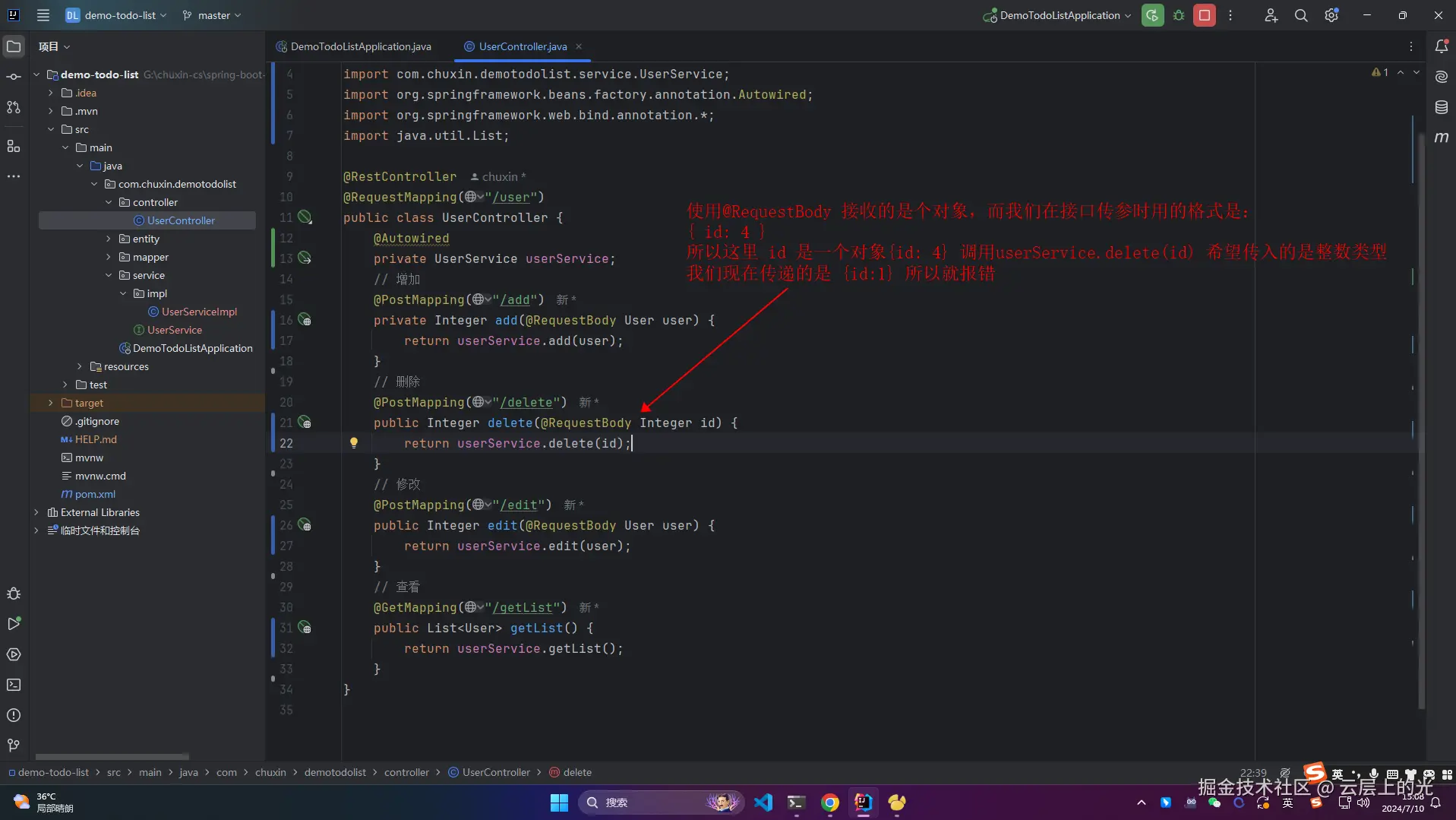Click the request mapping gutter icon on line 21
Viewport: 1456px width, 820px height.
(305, 423)
